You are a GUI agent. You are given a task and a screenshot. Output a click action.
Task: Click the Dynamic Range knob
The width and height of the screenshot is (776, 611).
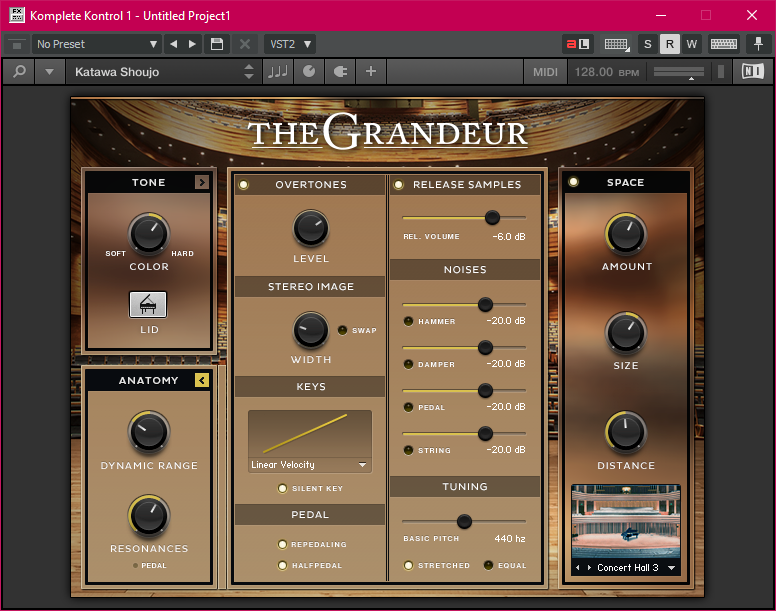[x=149, y=432]
